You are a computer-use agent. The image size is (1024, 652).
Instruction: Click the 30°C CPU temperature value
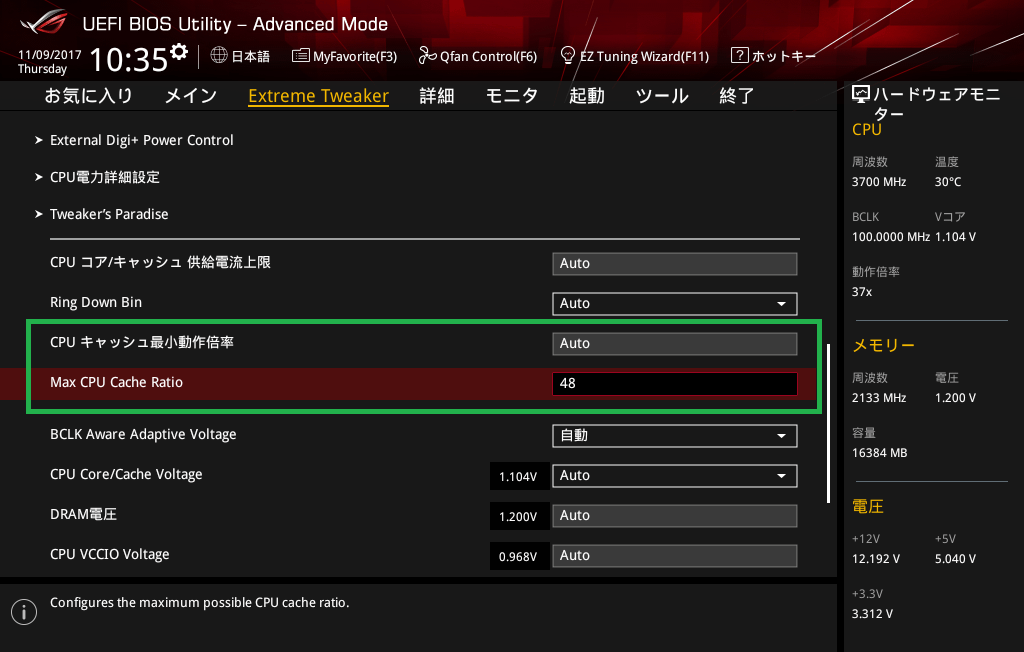pyautogui.click(x=948, y=182)
